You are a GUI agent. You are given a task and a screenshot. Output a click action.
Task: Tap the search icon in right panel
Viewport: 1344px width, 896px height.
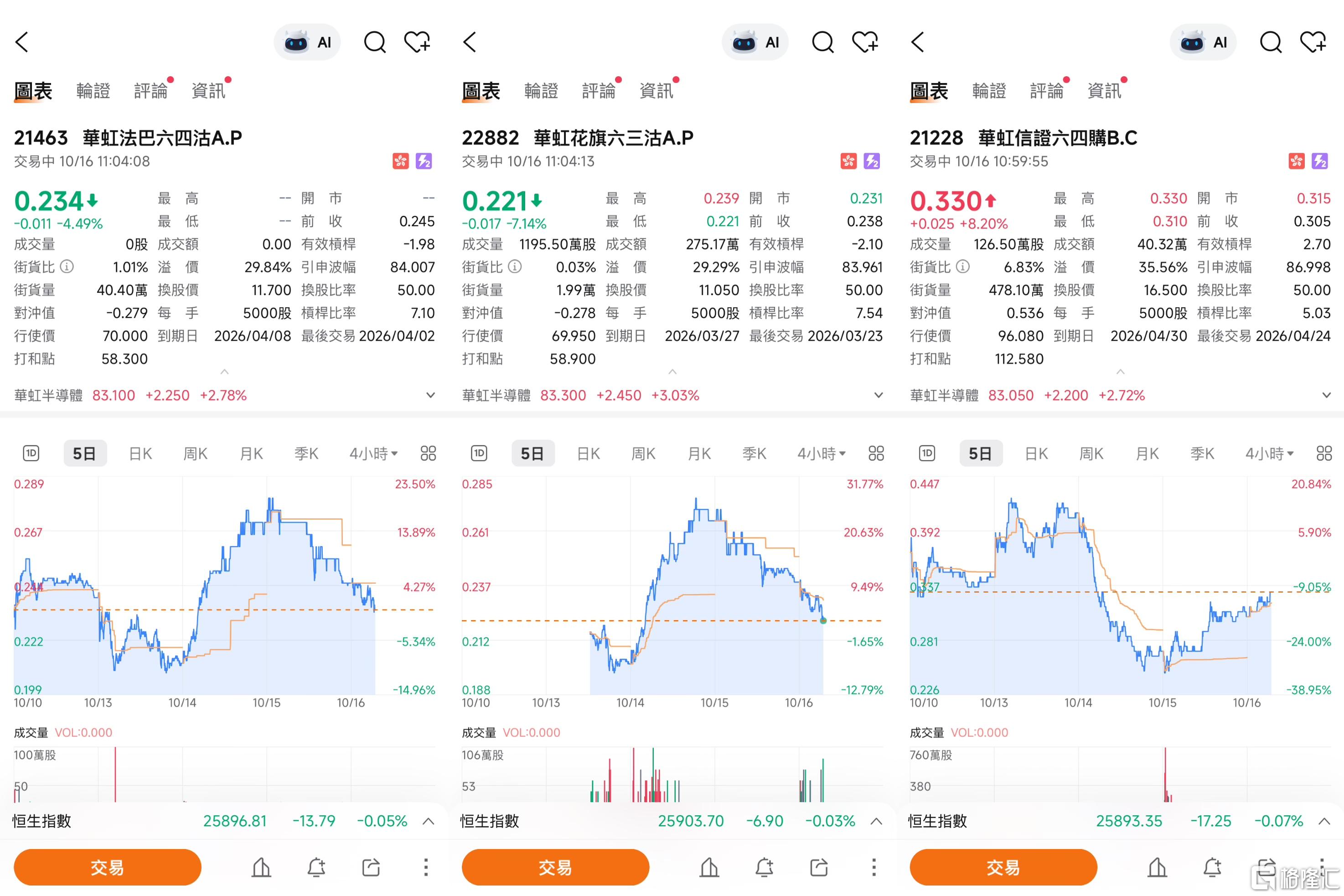[x=1270, y=42]
